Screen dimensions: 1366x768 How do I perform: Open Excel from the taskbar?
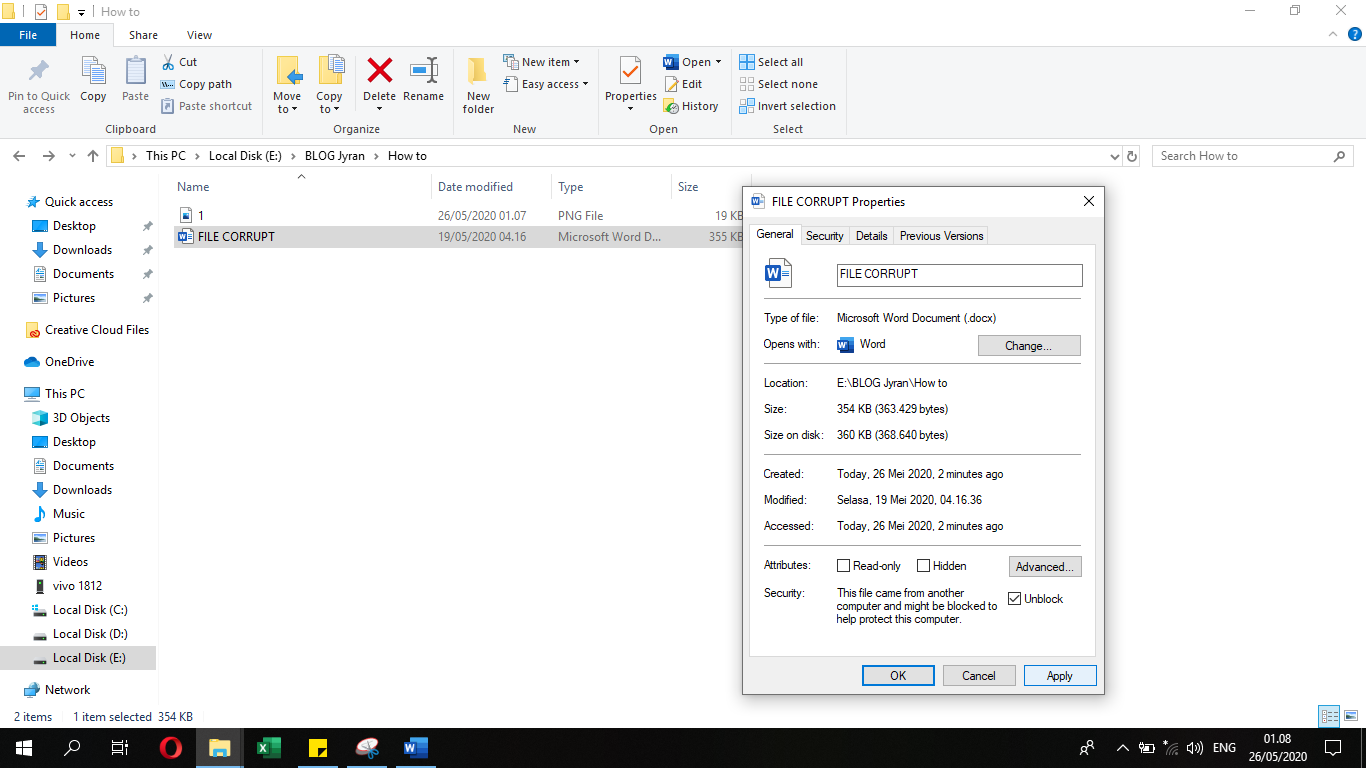pos(268,747)
